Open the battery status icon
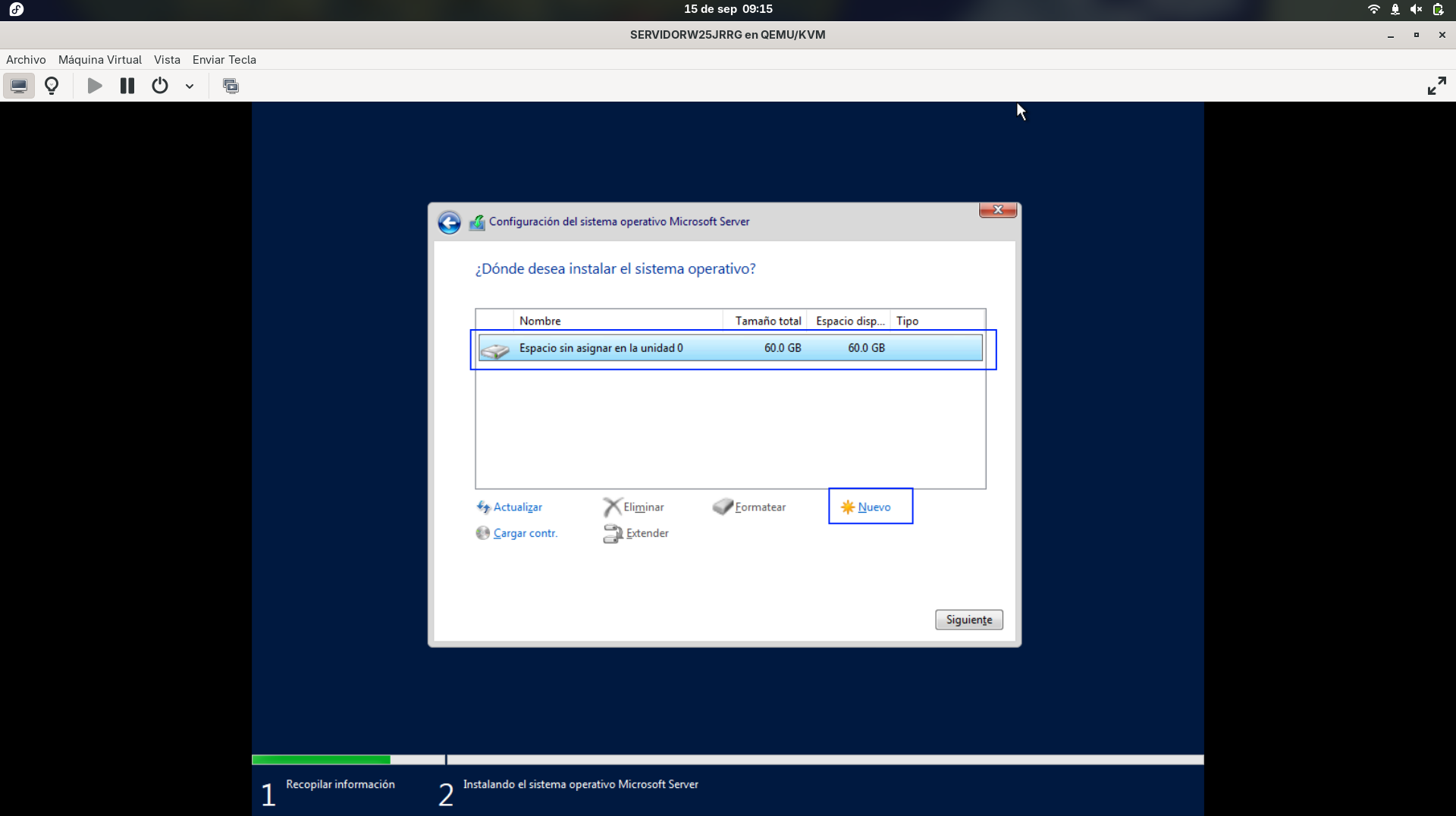 [1438, 9]
